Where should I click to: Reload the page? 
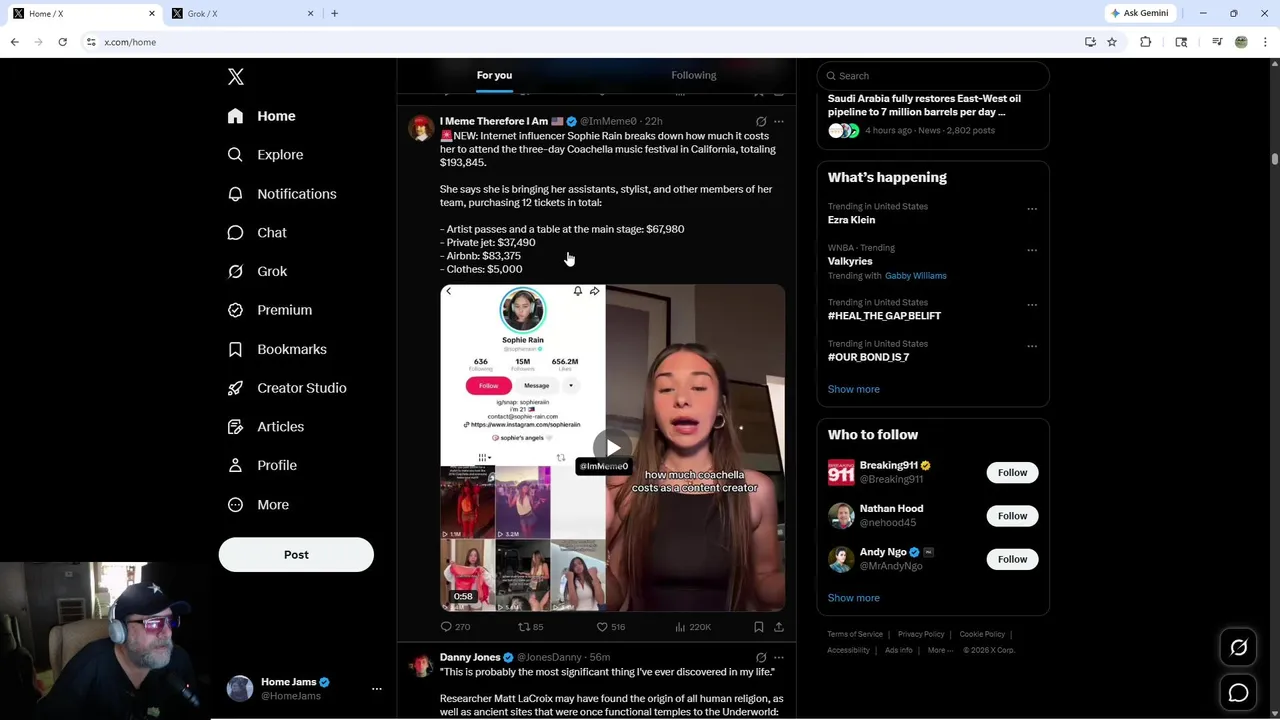[x=62, y=42]
